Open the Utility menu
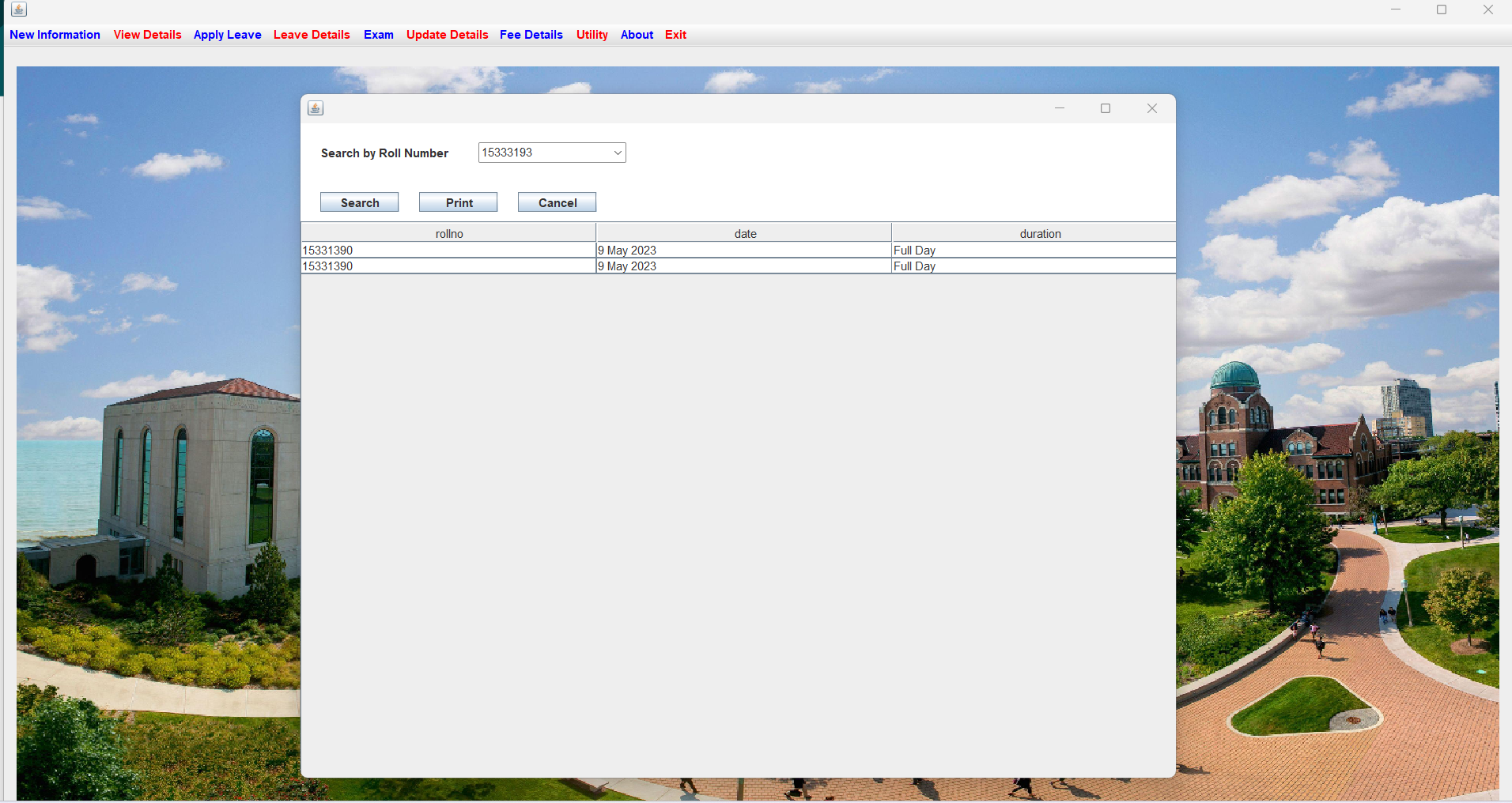 pyautogui.click(x=592, y=35)
